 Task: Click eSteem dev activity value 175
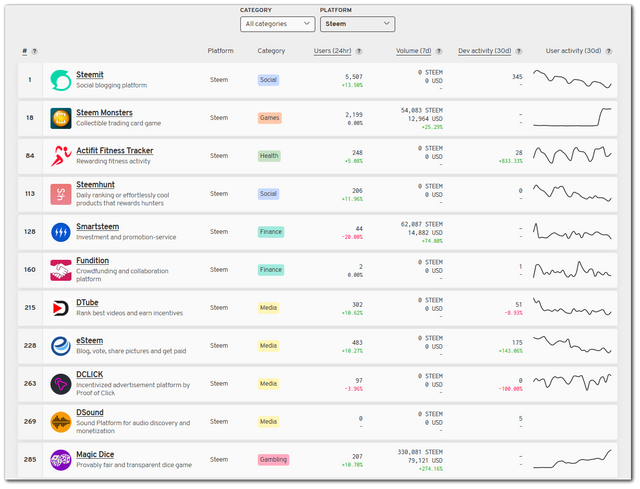pyautogui.click(x=517, y=342)
